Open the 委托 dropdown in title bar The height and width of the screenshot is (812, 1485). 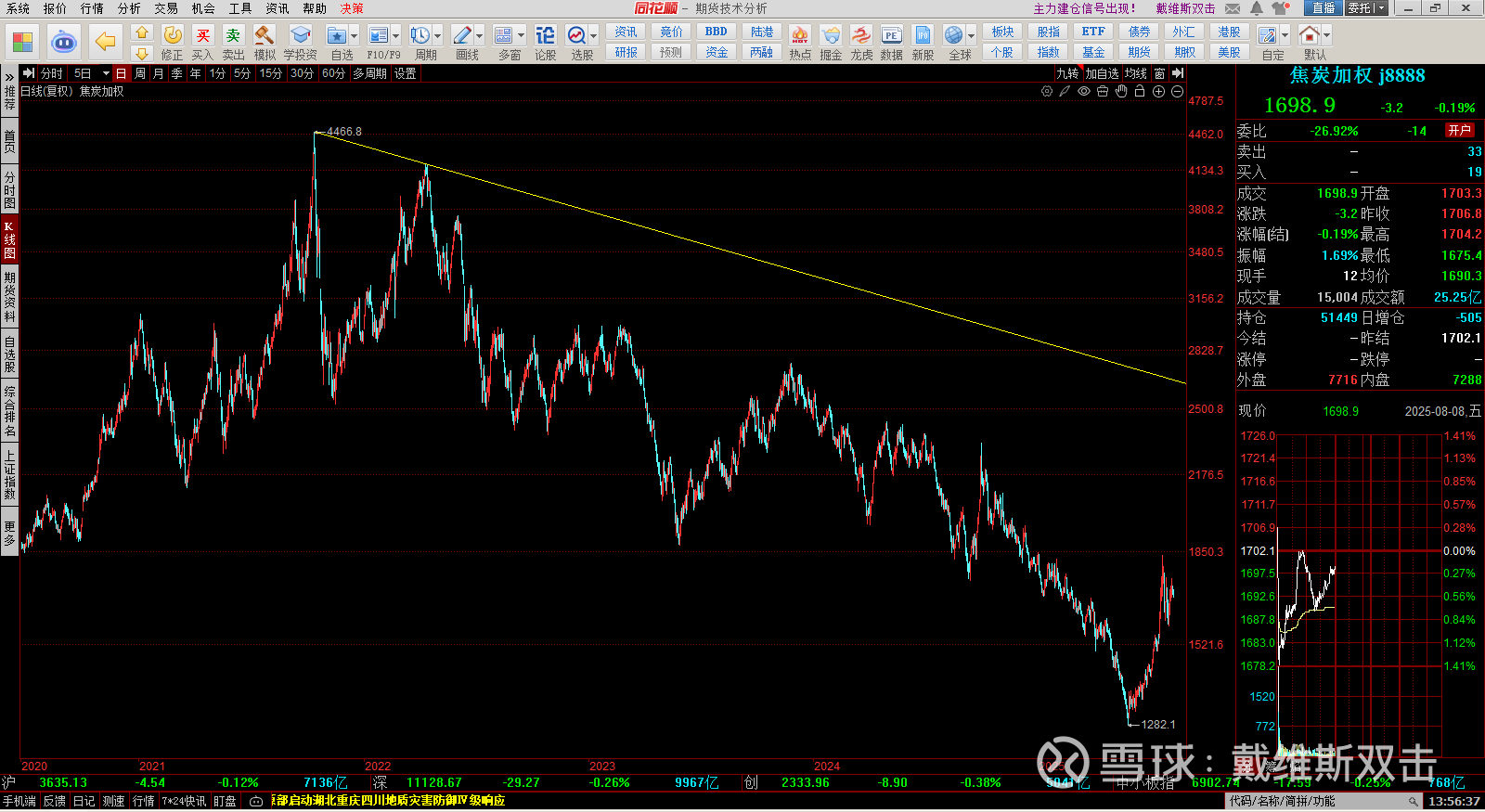pyautogui.click(x=1366, y=8)
